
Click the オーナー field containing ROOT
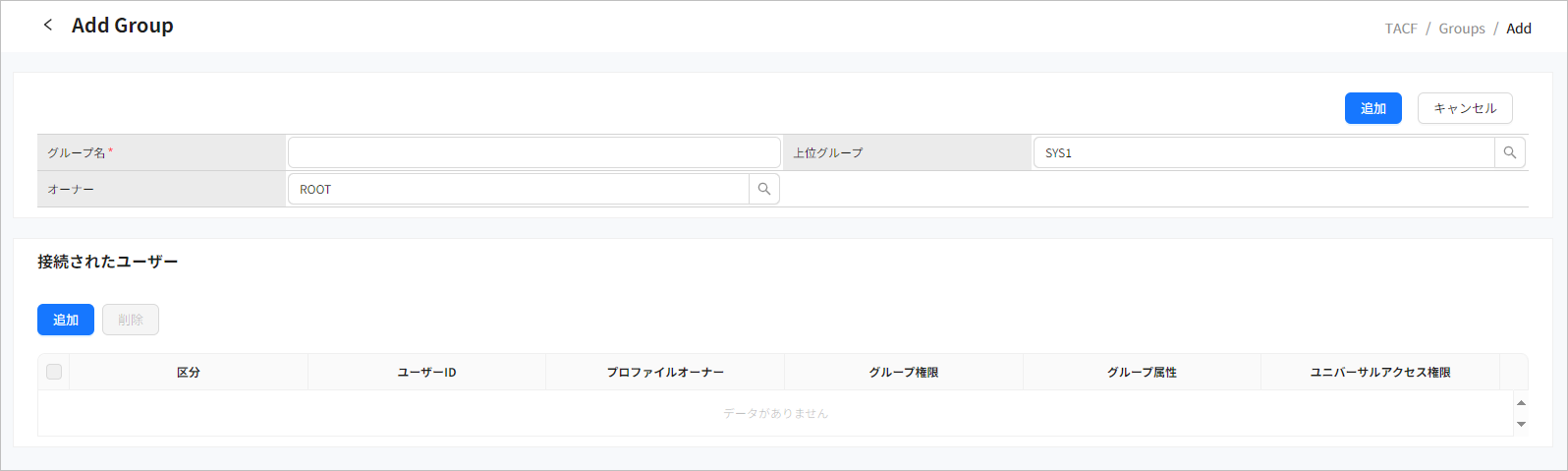pos(518,190)
